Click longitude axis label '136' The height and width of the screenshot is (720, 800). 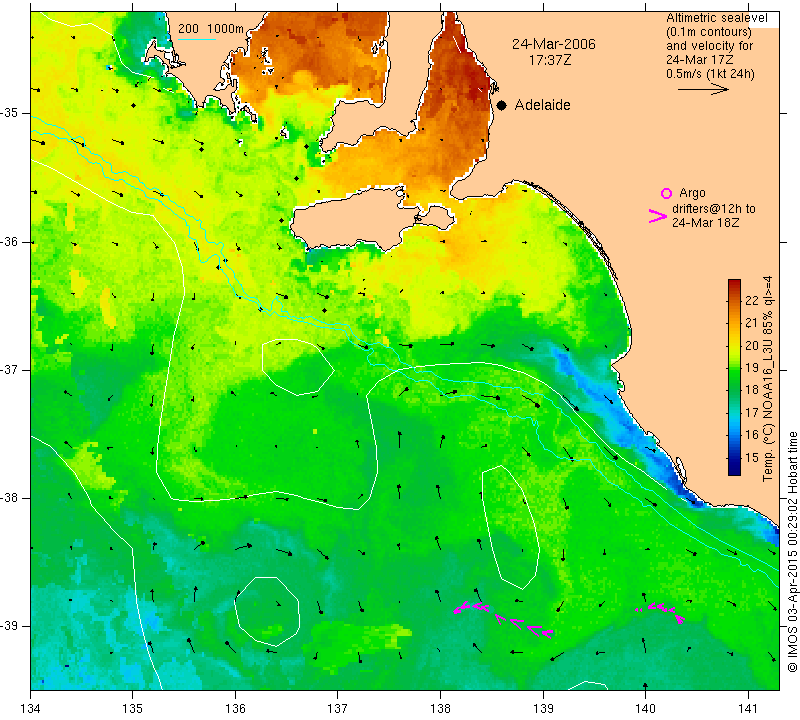pos(235,708)
